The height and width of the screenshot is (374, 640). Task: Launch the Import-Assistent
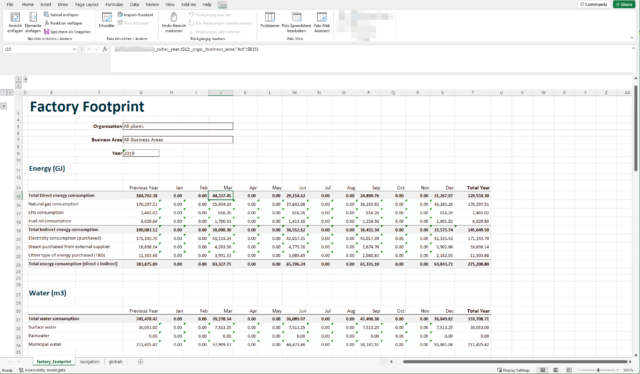[x=135, y=15]
